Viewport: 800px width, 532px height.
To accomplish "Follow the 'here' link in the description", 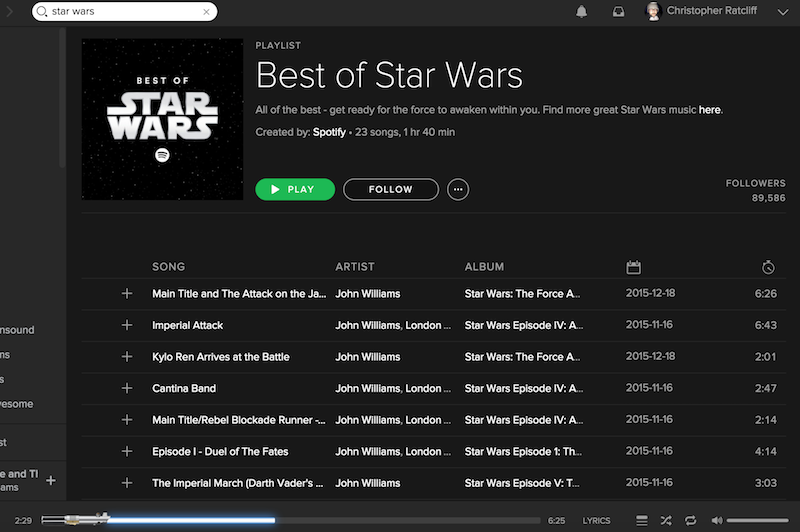I will 710,110.
